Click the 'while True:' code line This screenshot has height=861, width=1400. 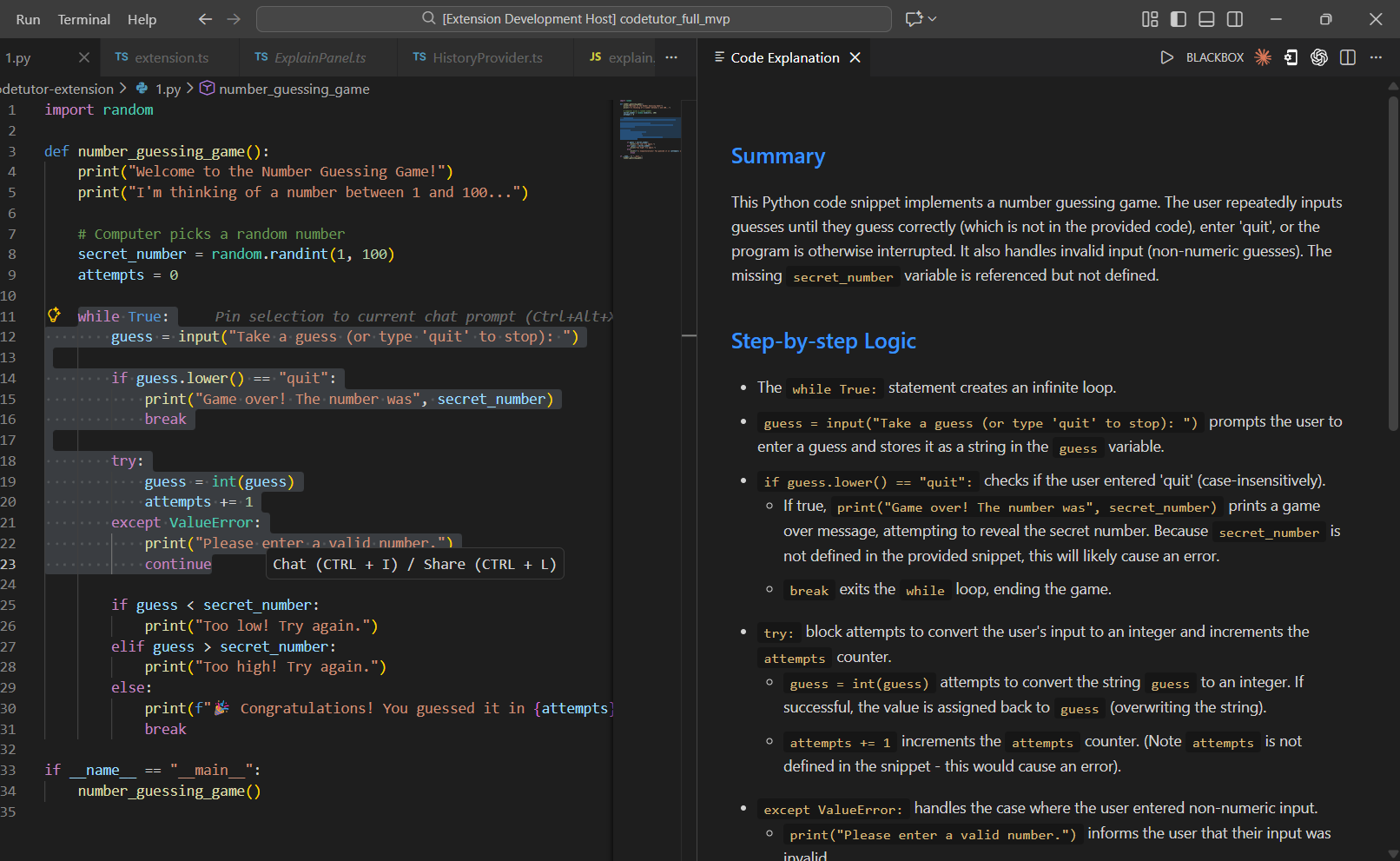click(x=123, y=316)
